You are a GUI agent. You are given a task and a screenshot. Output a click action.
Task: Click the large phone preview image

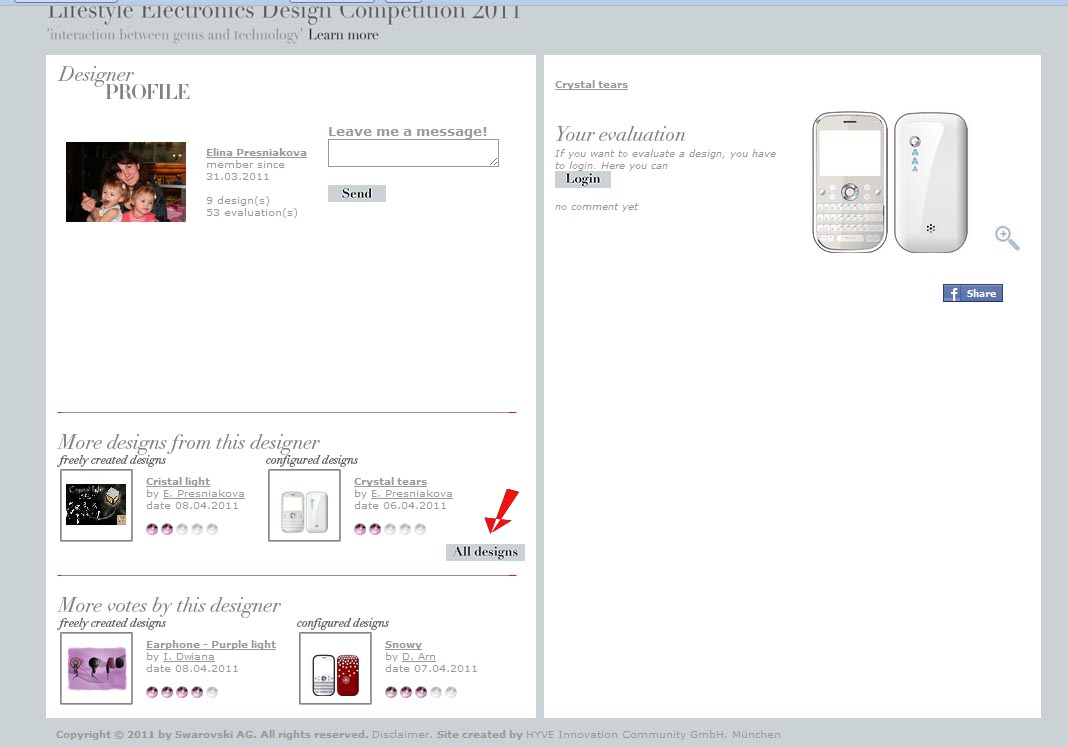point(890,182)
